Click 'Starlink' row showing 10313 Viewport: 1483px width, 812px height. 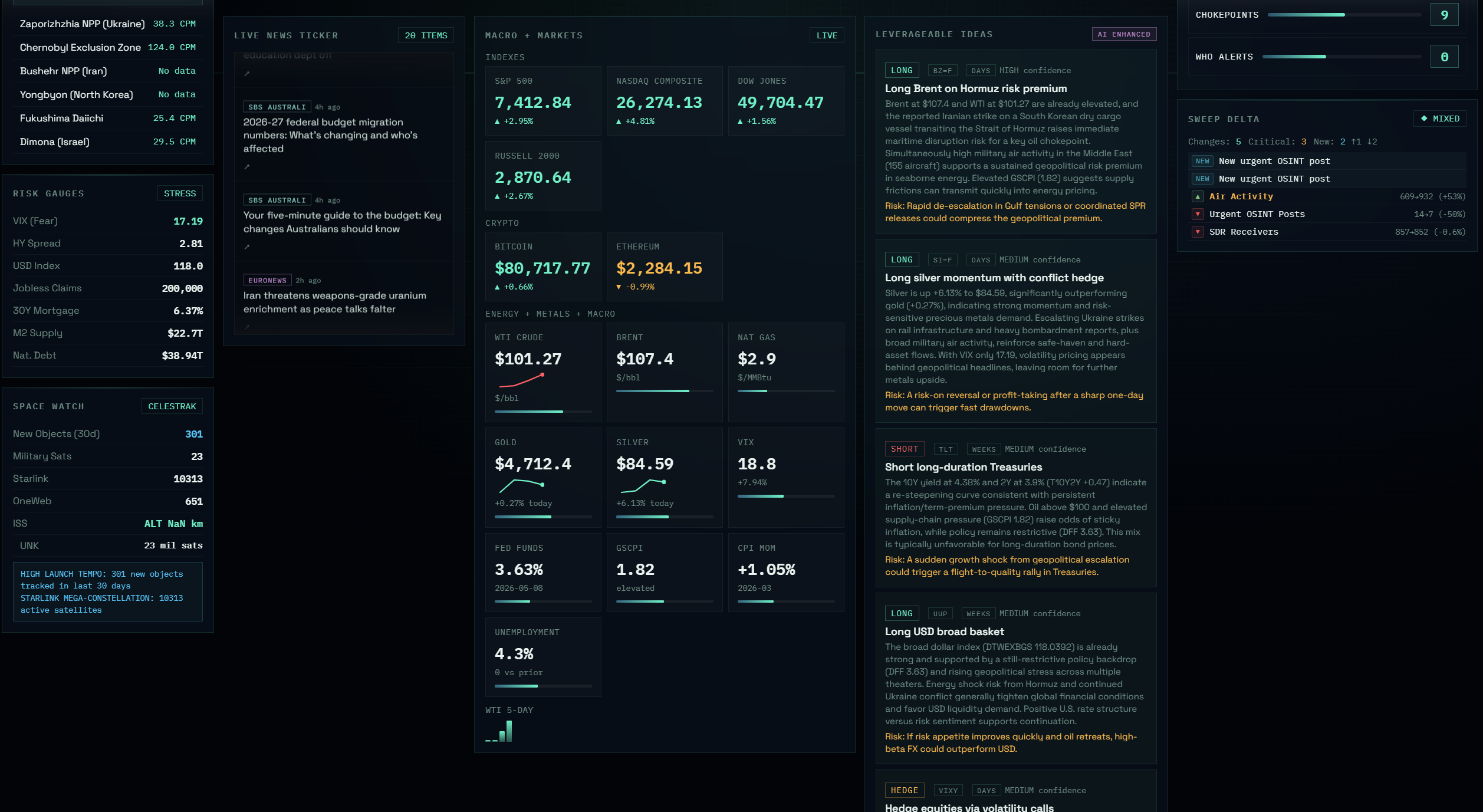(x=108, y=479)
